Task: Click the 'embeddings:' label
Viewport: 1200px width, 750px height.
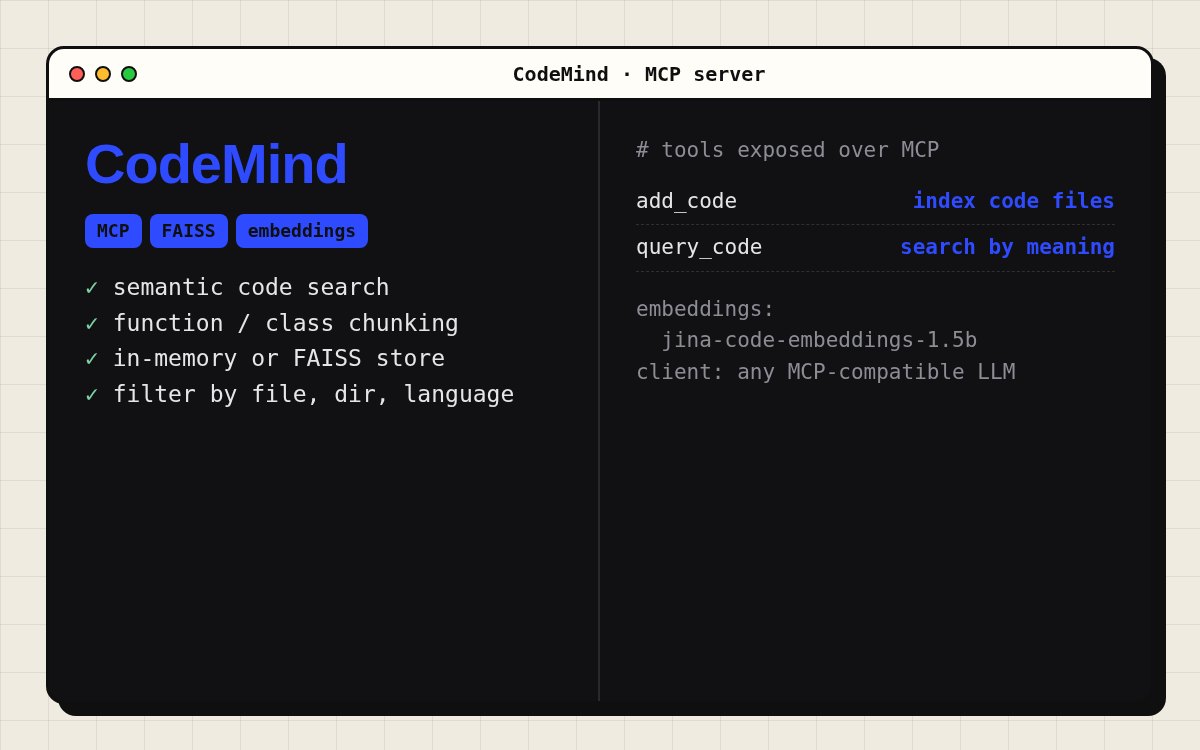Action: [705, 309]
